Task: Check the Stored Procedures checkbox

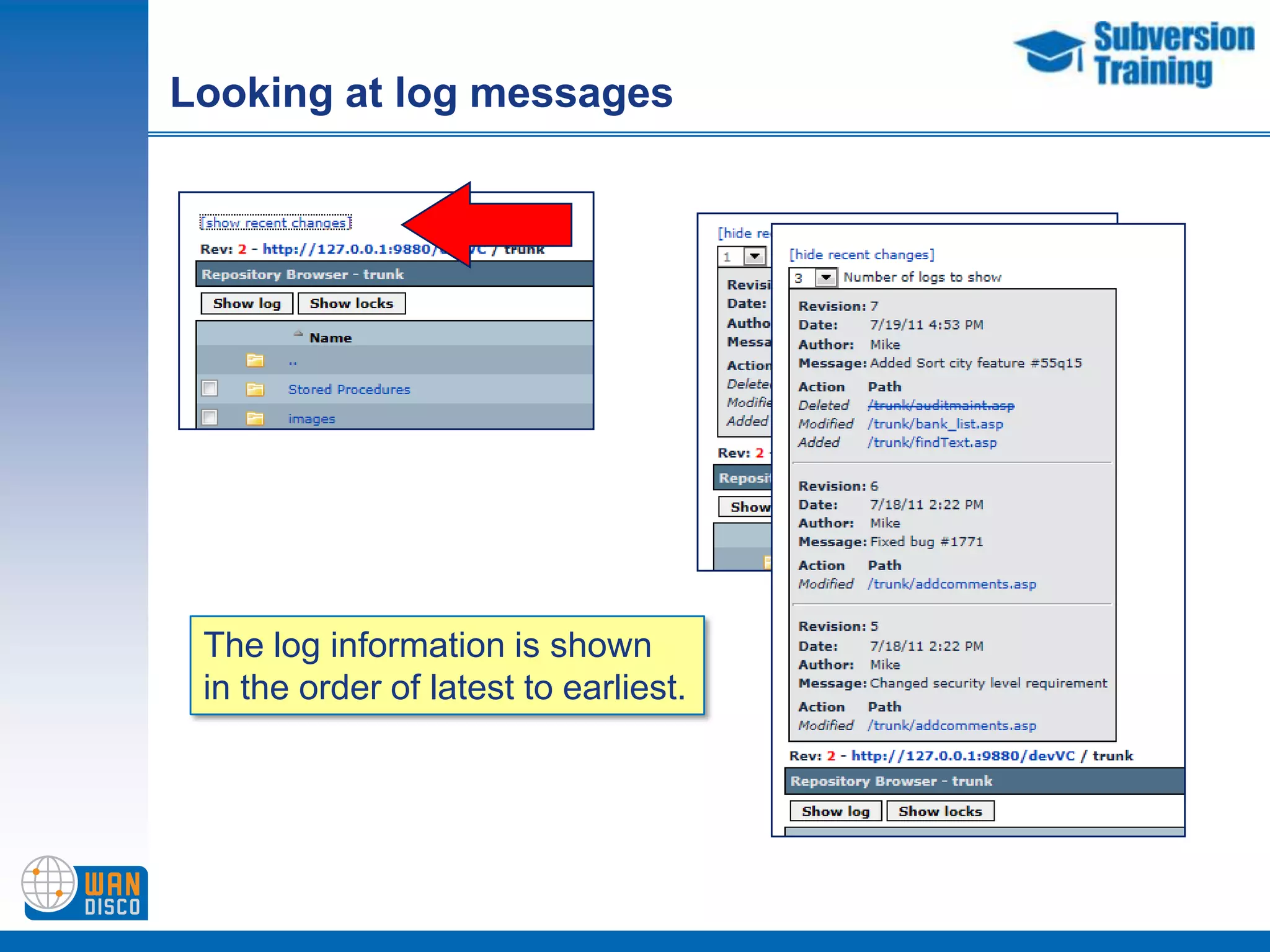Action: click(210, 389)
